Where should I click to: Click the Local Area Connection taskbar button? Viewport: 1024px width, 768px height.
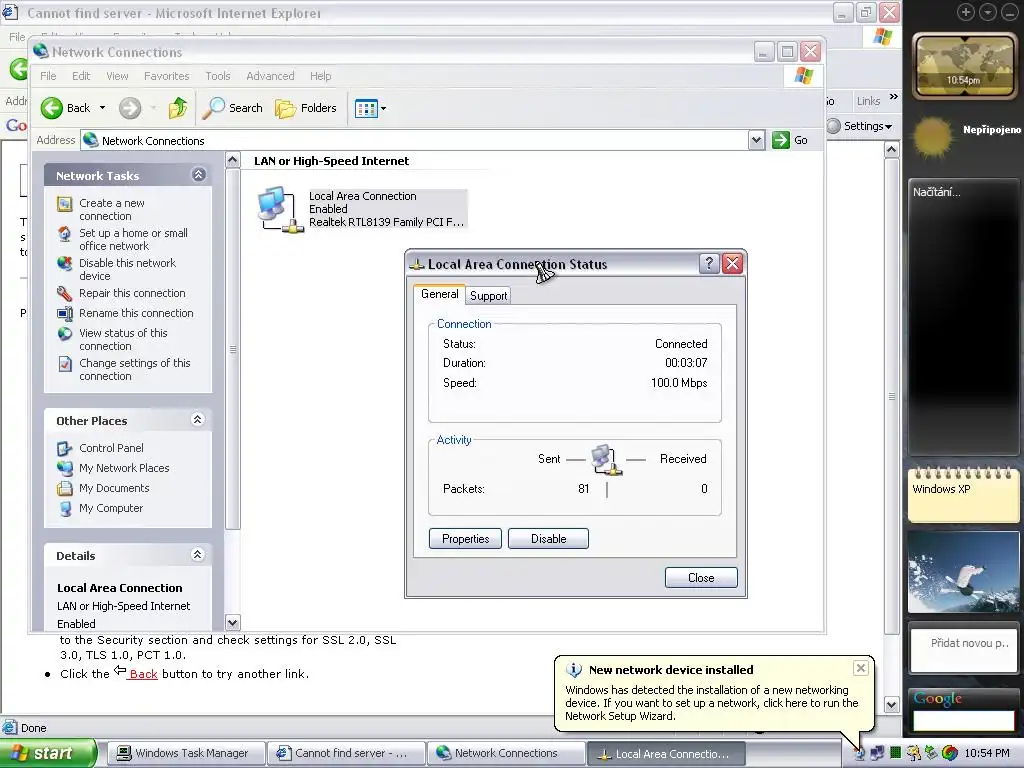[665, 753]
